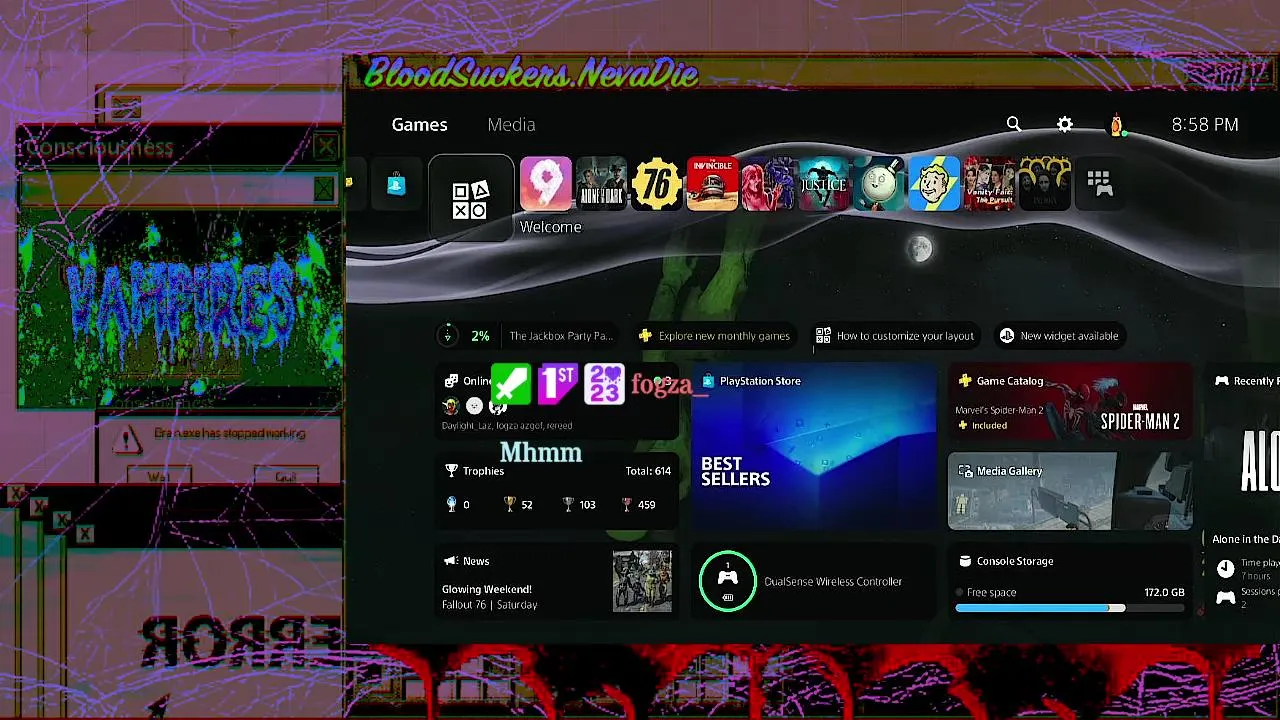Click DualSense Wireless Controller label
This screenshot has height=720, width=1280.
coord(833,581)
